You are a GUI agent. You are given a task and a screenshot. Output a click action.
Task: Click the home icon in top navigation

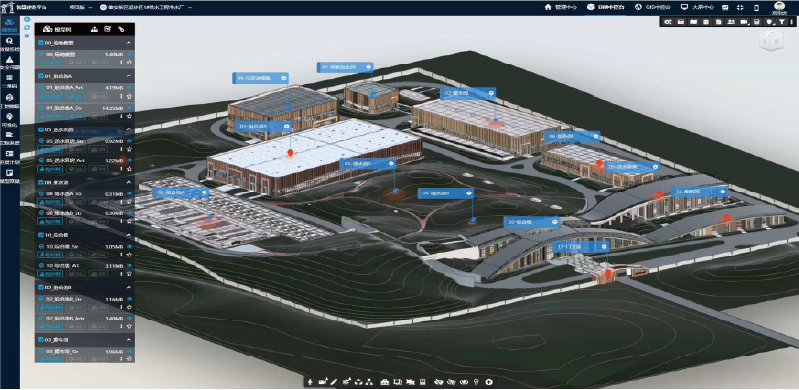[548, 8]
